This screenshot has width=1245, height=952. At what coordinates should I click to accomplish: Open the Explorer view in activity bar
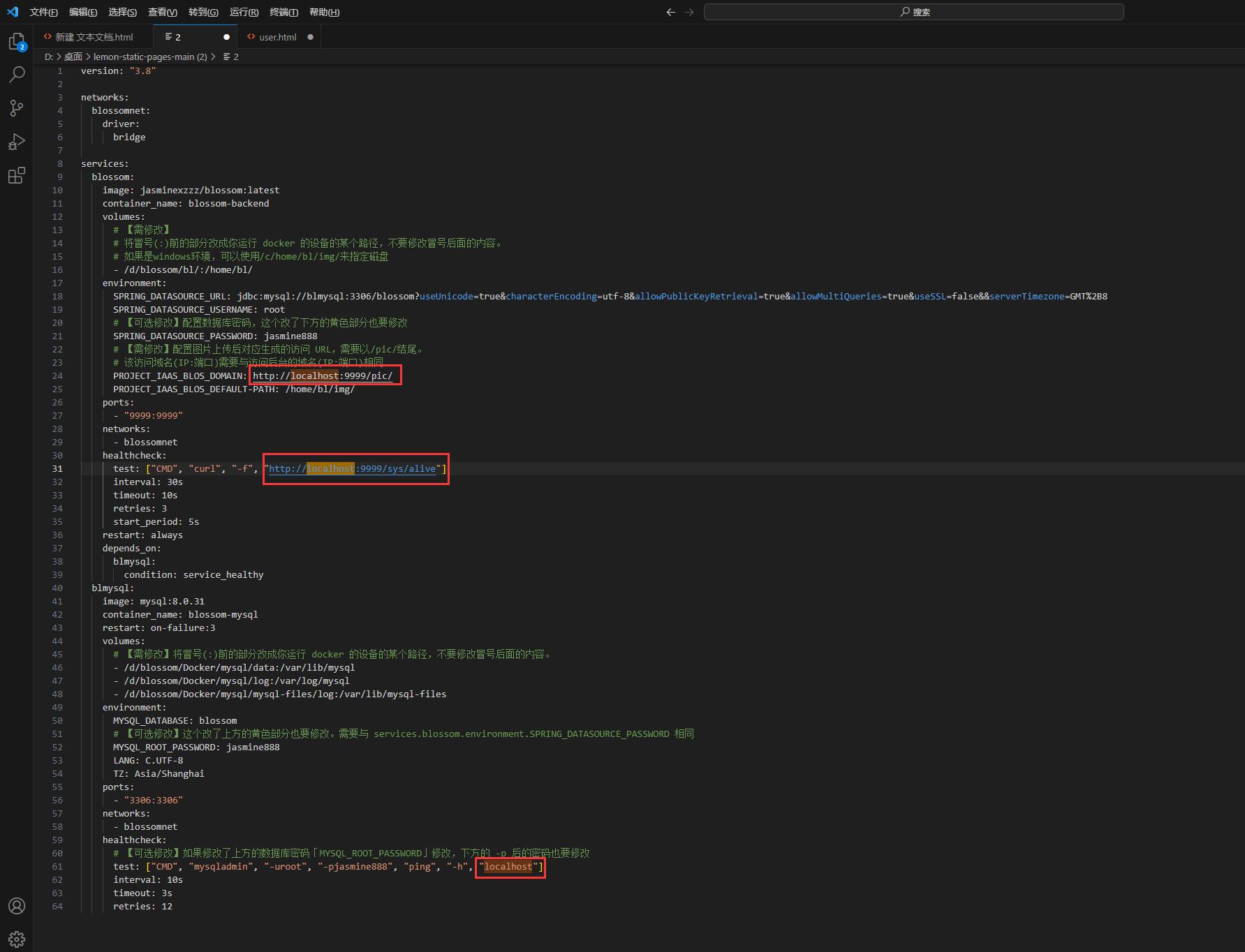(x=17, y=41)
